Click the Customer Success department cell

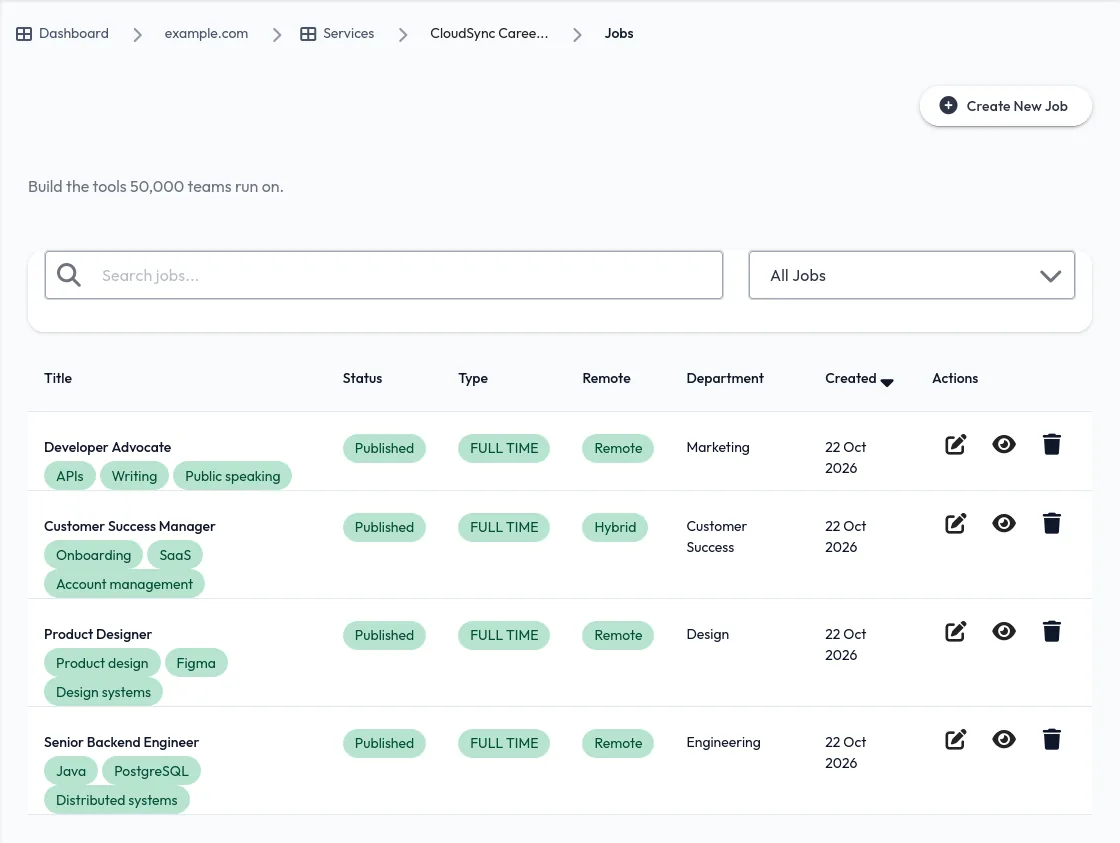point(716,537)
